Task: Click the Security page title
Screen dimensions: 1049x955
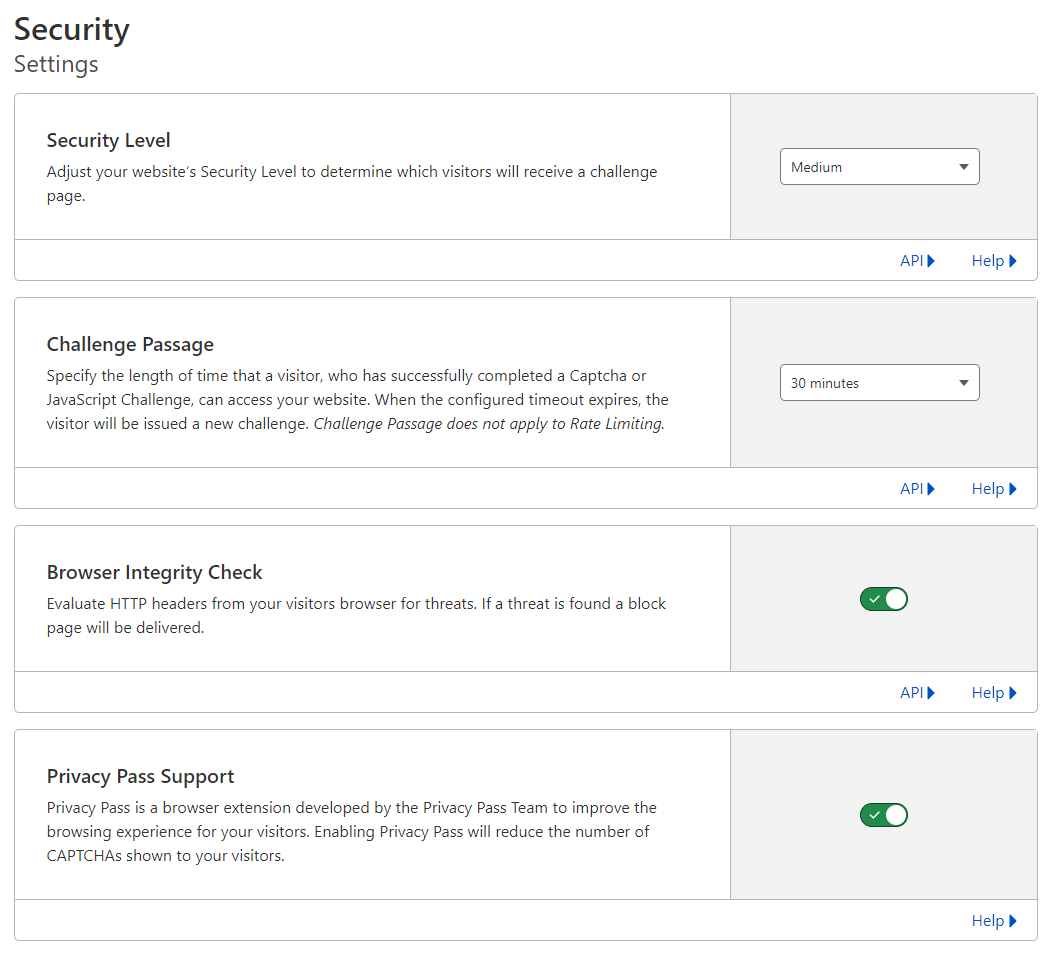Action: [x=72, y=29]
